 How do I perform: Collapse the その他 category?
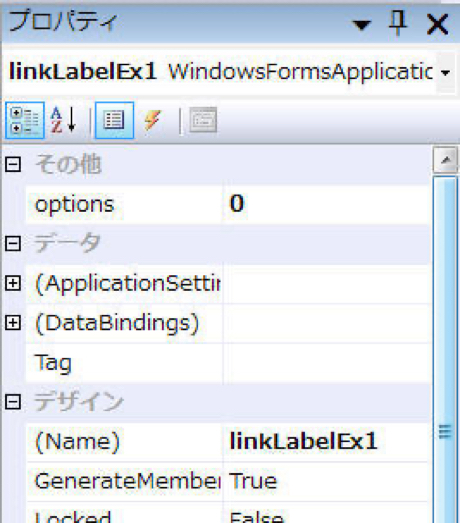[x=13, y=164]
